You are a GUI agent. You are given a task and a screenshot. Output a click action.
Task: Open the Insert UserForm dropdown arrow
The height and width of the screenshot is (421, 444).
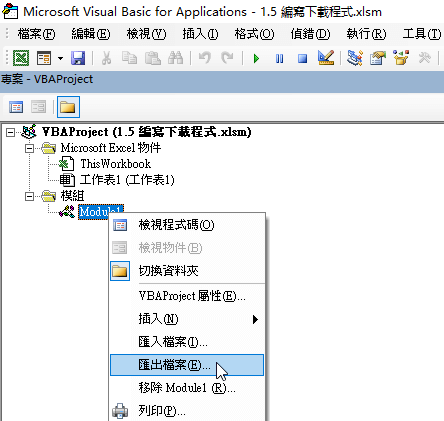pos(60,59)
